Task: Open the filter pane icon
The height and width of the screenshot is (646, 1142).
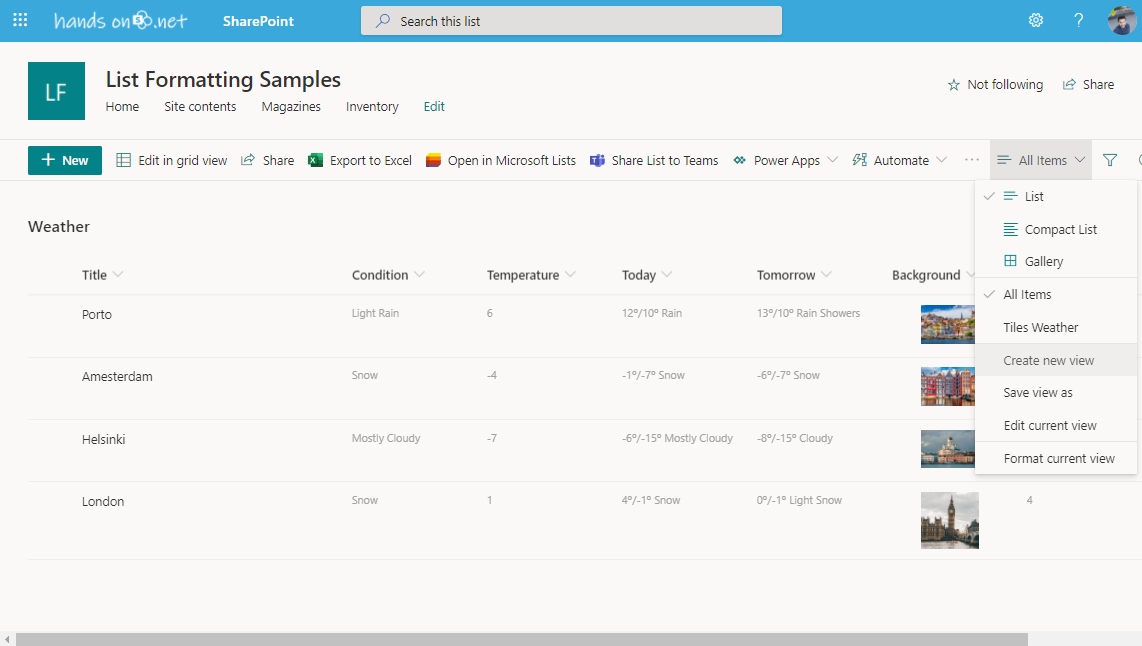Action: coord(1110,160)
